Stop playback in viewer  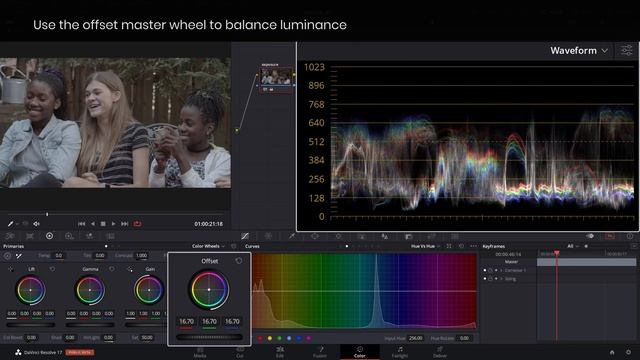(103, 224)
